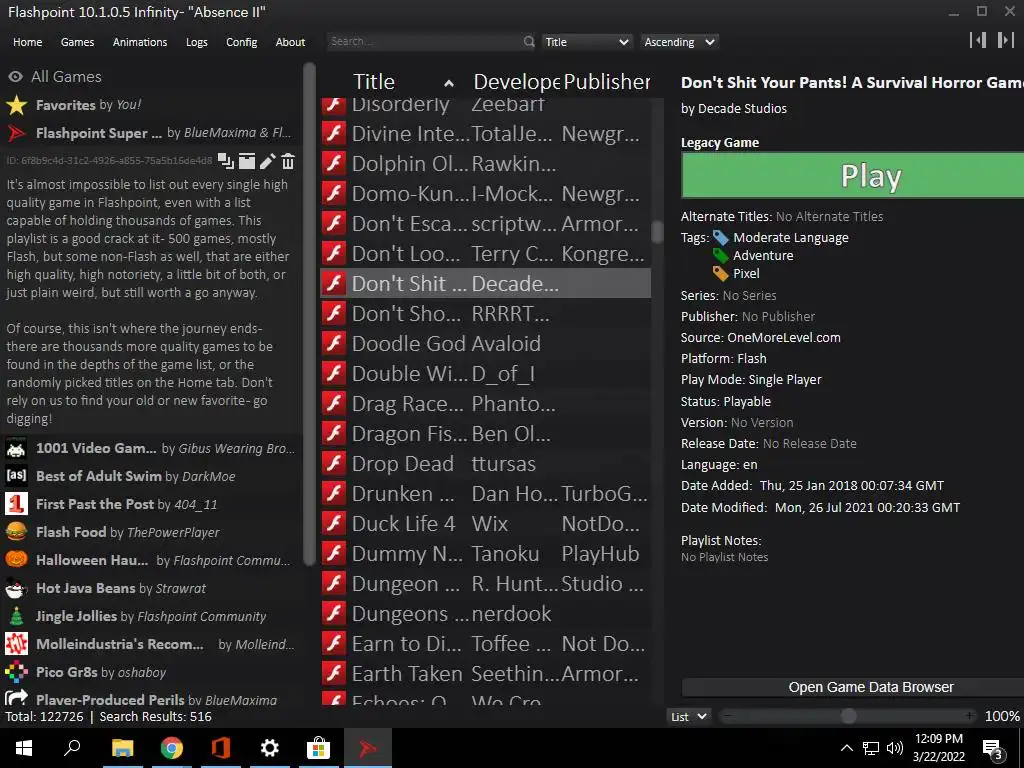Open File Explorer from the taskbar
The image size is (1024, 768).
(123, 748)
